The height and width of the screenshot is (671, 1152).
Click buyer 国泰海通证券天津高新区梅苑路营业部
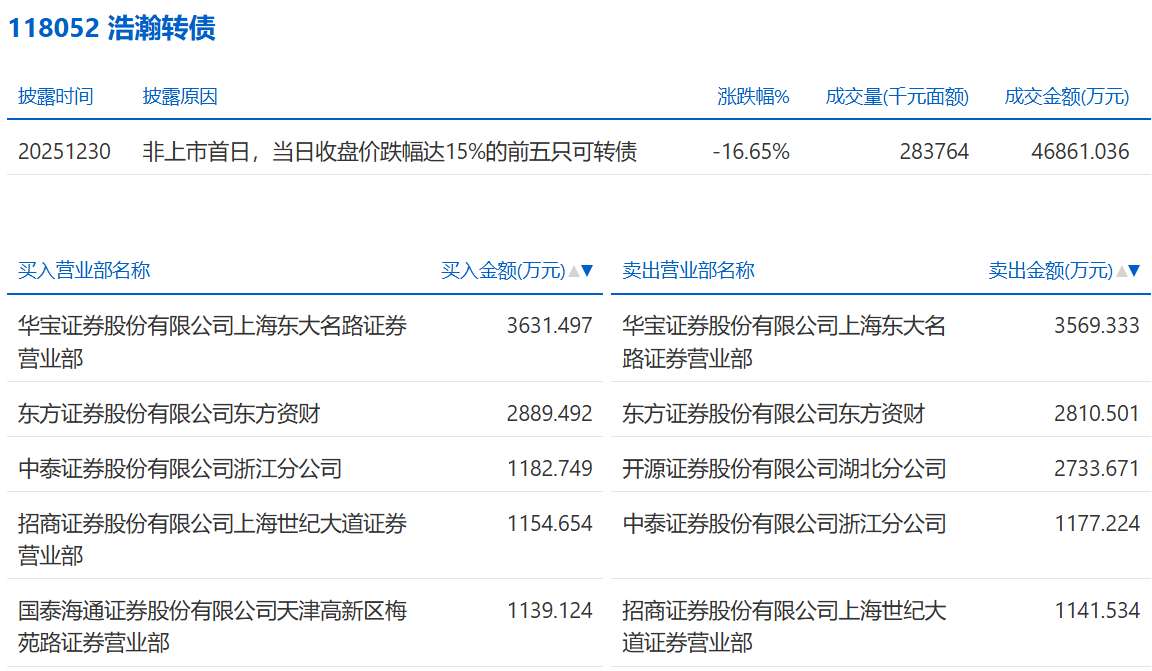pos(212,627)
